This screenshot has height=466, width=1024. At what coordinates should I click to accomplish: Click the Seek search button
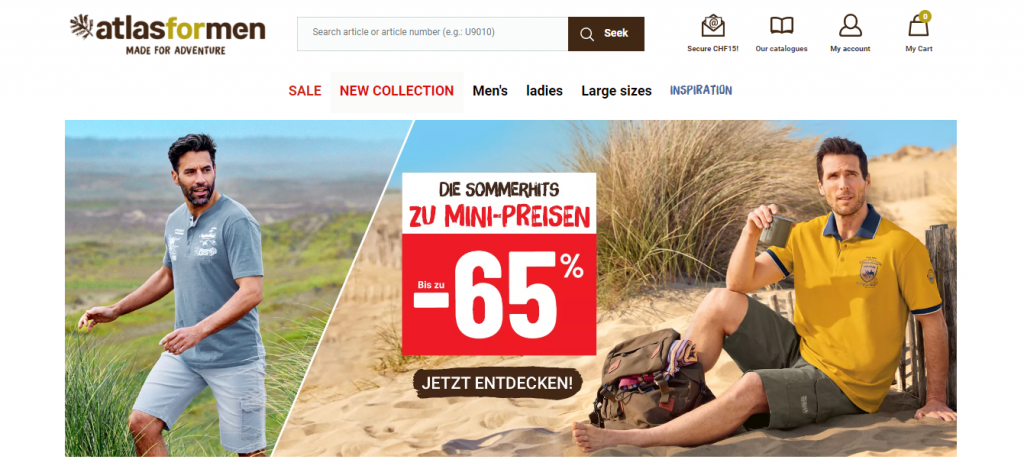[x=606, y=34]
